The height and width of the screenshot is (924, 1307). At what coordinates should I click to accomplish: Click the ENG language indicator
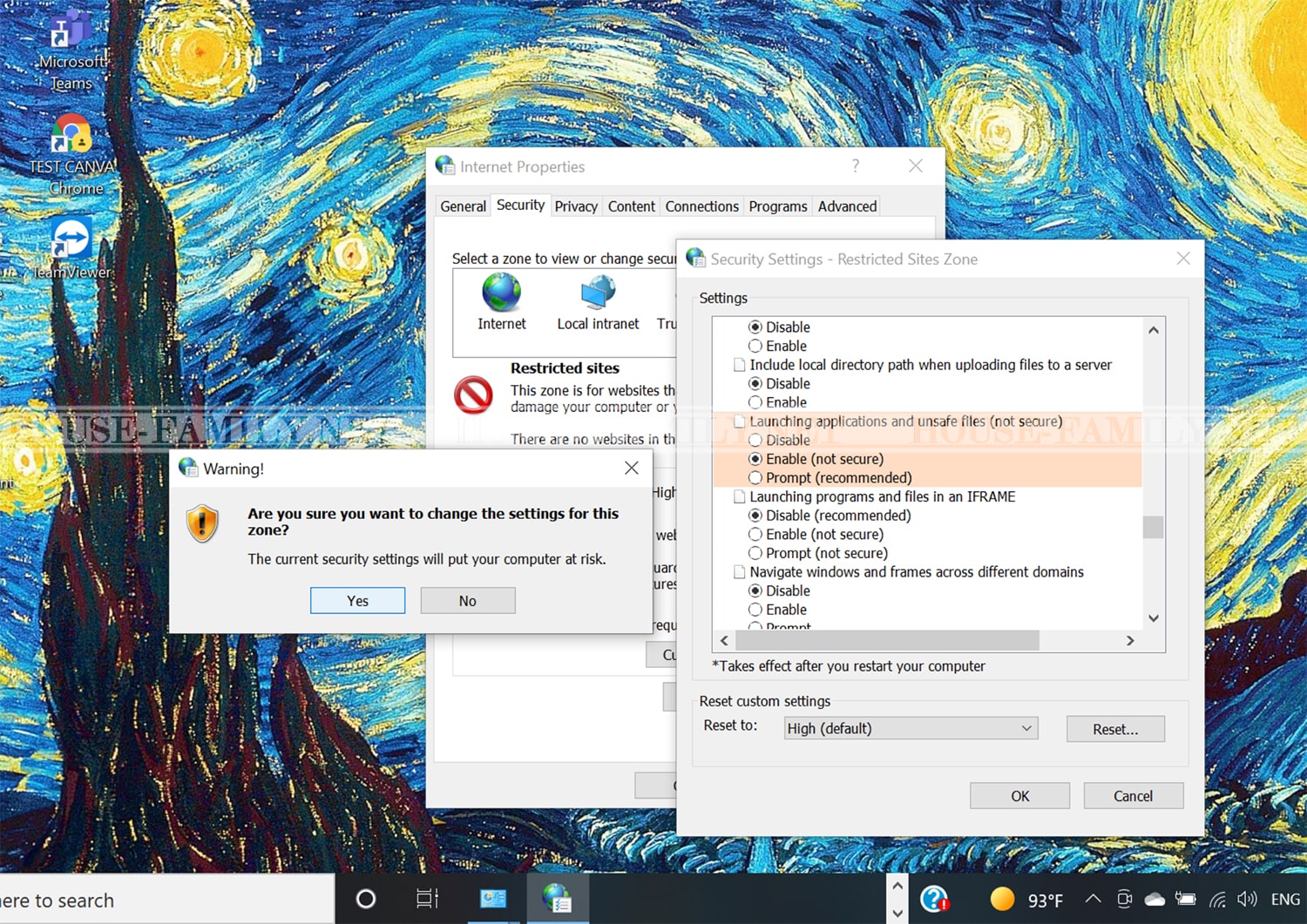[1285, 900]
